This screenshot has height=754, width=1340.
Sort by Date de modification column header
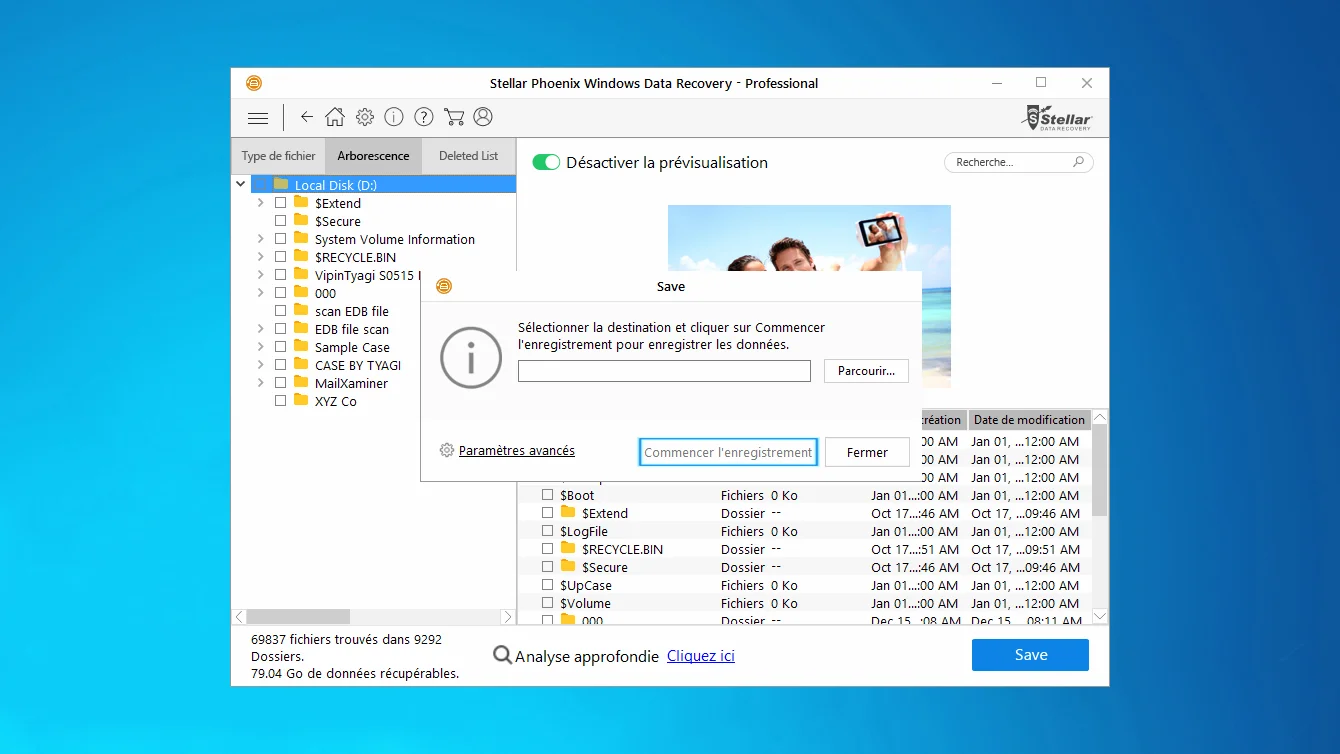1029,420
